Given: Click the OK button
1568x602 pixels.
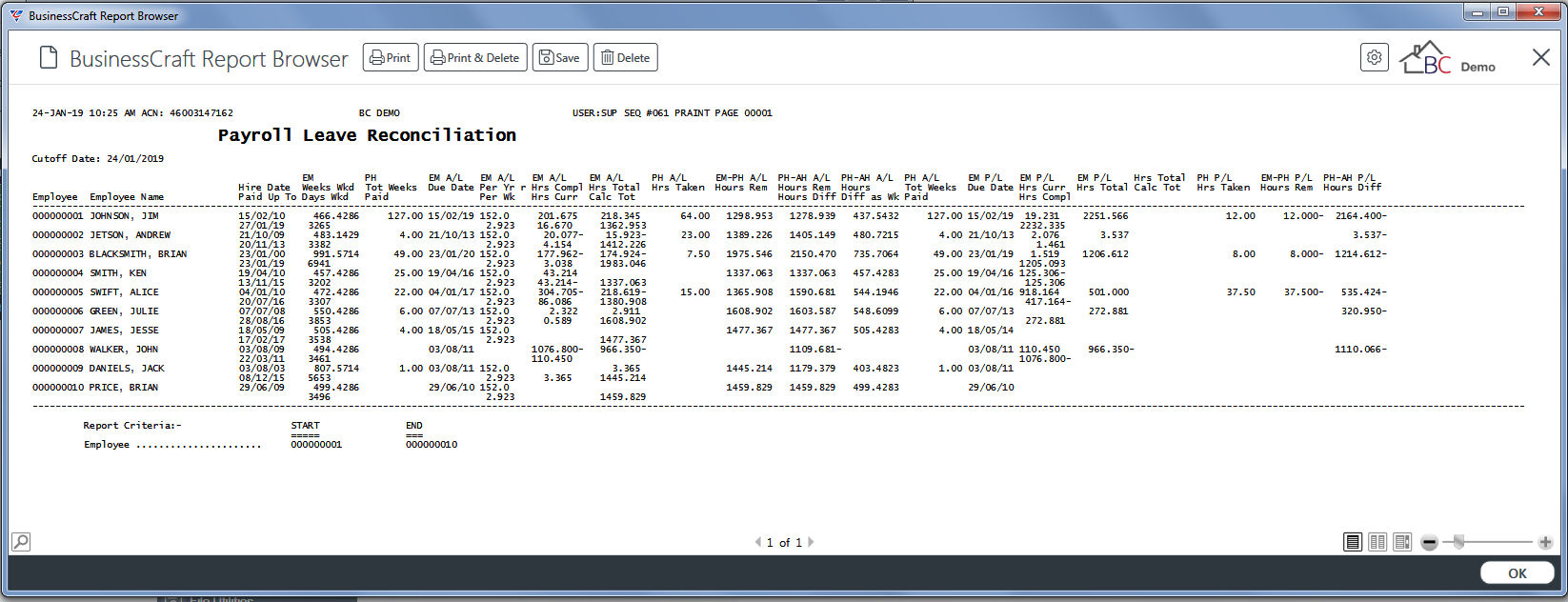Looking at the screenshot, I should coord(1518,573).
